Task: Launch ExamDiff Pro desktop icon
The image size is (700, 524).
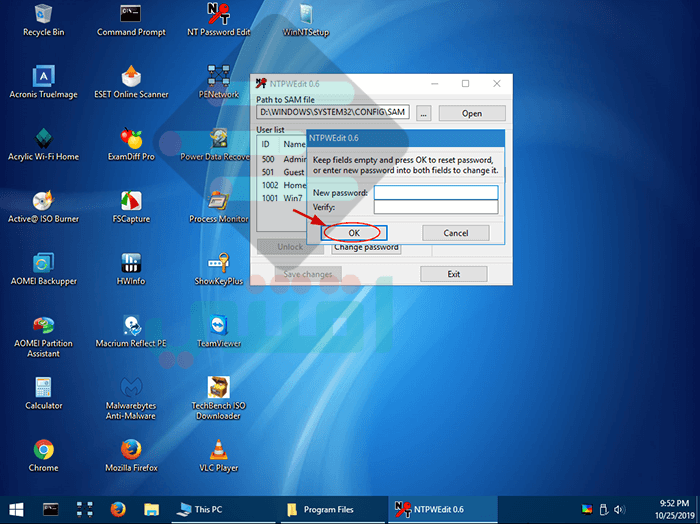Action: [131, 145]
